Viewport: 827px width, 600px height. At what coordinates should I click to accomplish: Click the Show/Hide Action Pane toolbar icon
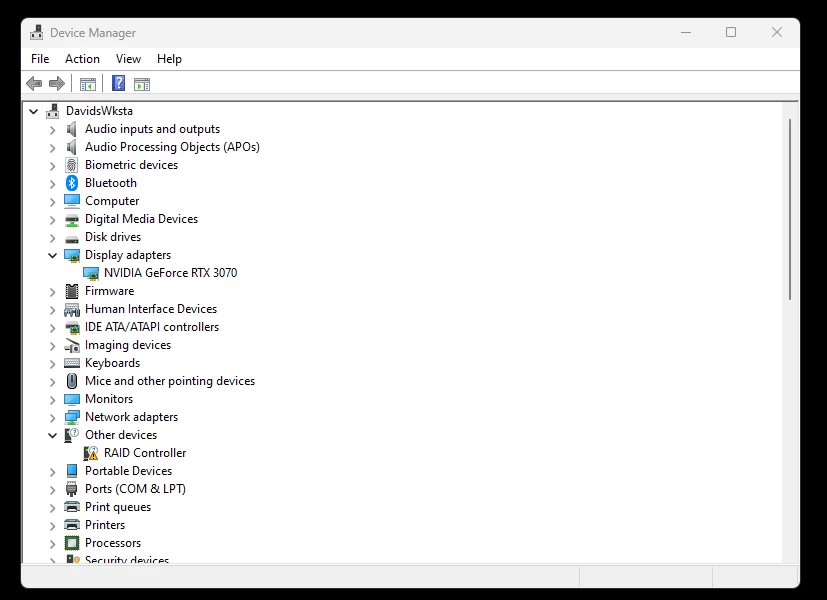point(142,84)
